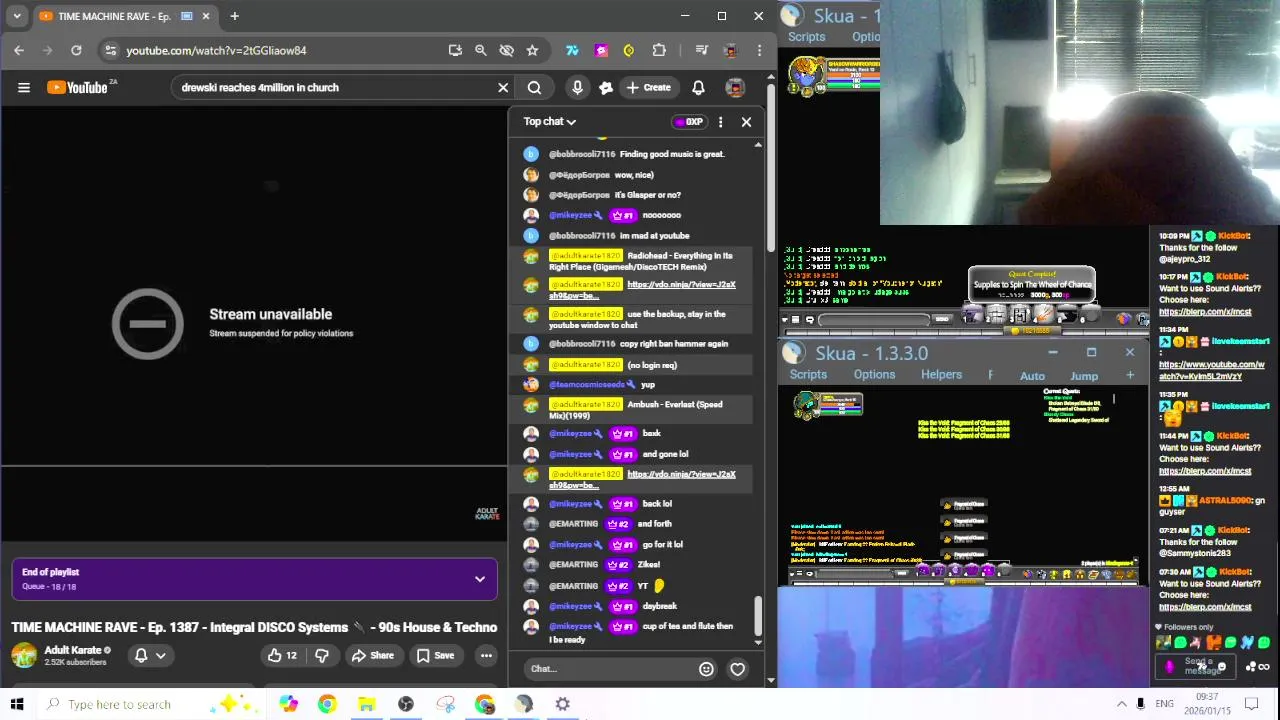Click the 0XP badge in chat header
This screenshot has height=720, width=1280.
[x=688, y=122]
